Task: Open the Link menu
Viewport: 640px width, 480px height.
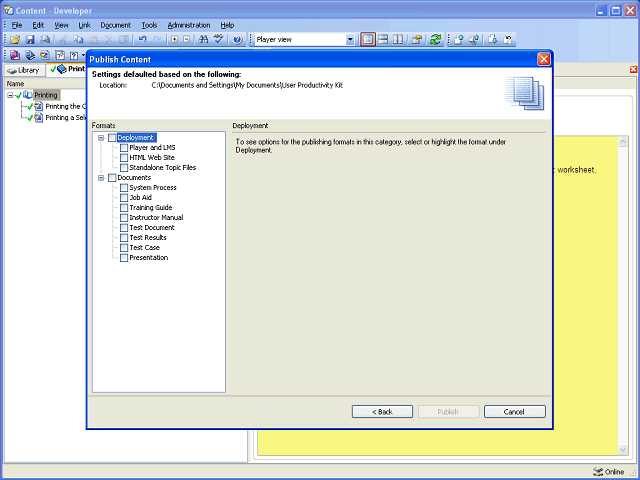Action: click(x=84, y=25)
